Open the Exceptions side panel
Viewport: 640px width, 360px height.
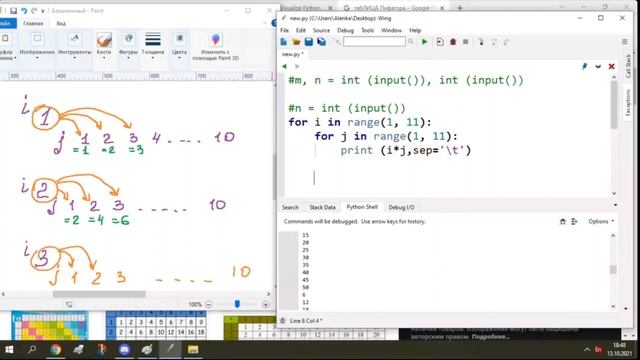628,102
